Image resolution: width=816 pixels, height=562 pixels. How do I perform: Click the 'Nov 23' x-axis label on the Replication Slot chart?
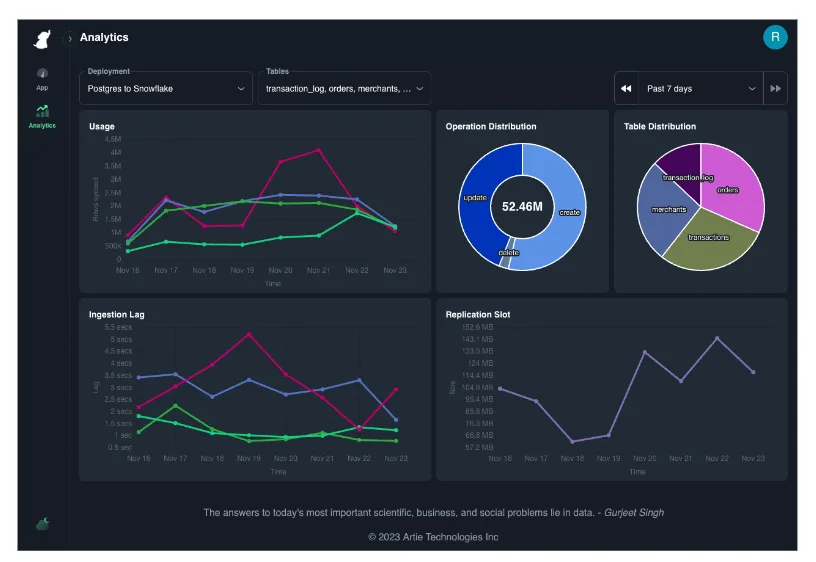coord(753,458)
